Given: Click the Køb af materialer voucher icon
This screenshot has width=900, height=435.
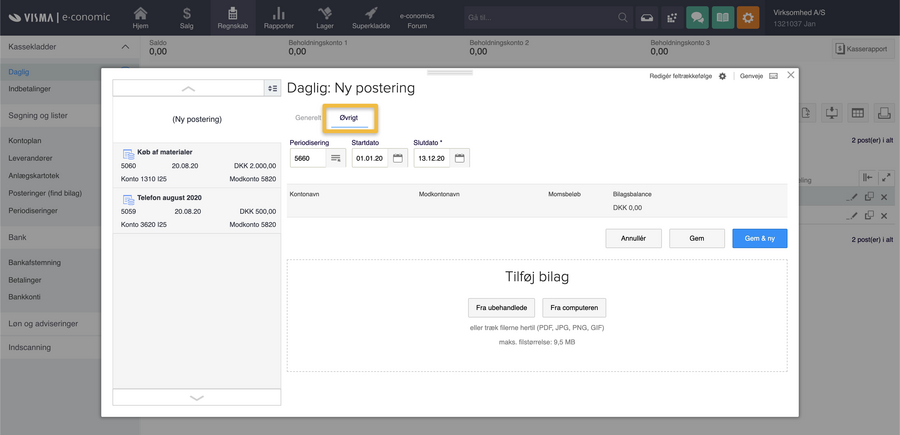Looking at the screenshot, I should (128, 153).
